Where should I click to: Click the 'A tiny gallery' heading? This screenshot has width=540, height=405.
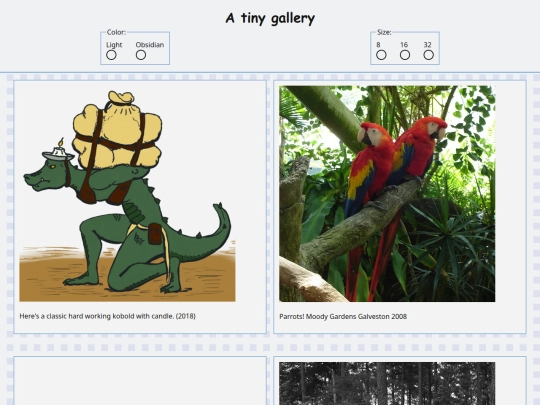(x=270, y=18)
